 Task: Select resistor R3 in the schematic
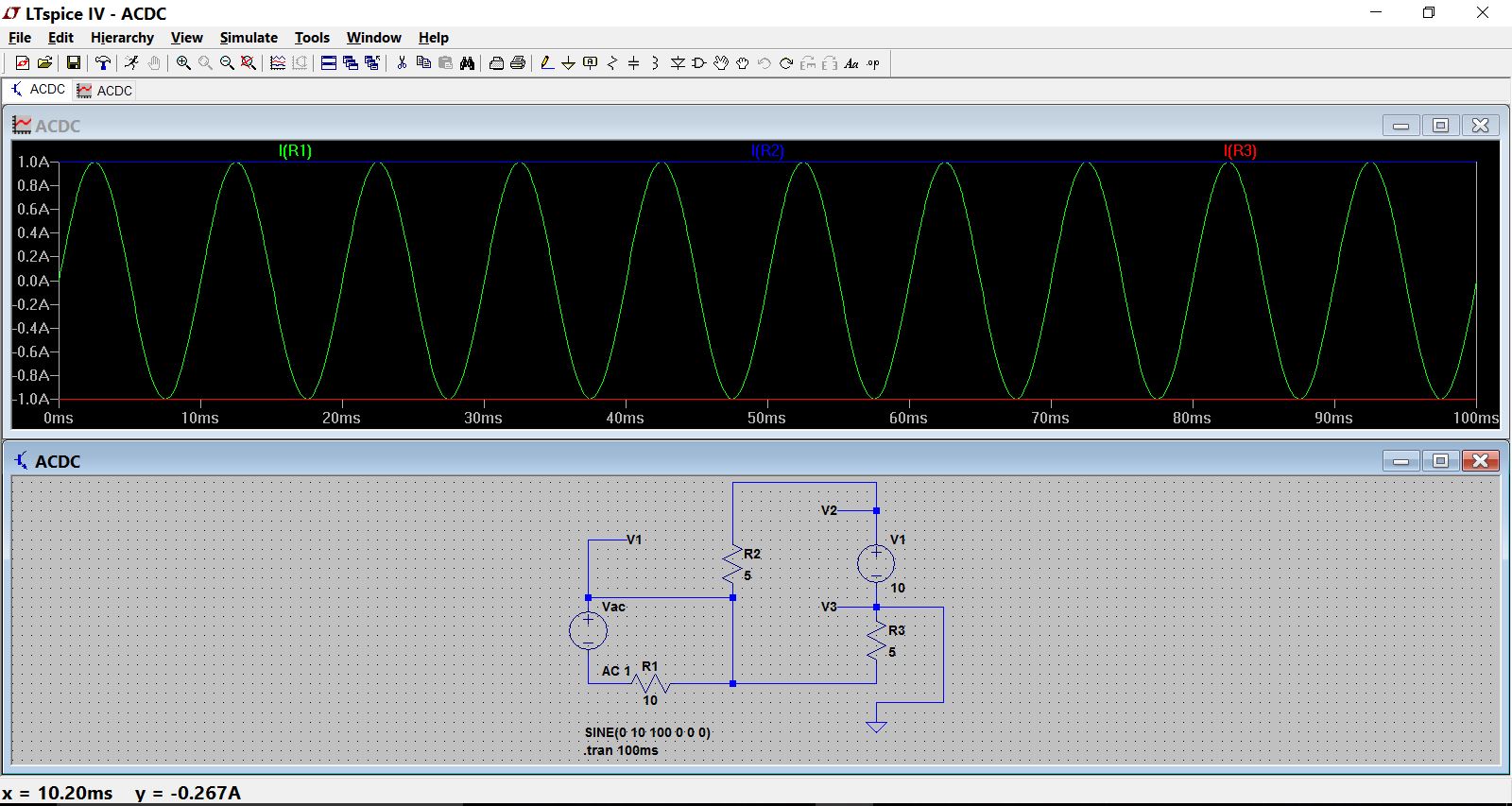point(876,640)
